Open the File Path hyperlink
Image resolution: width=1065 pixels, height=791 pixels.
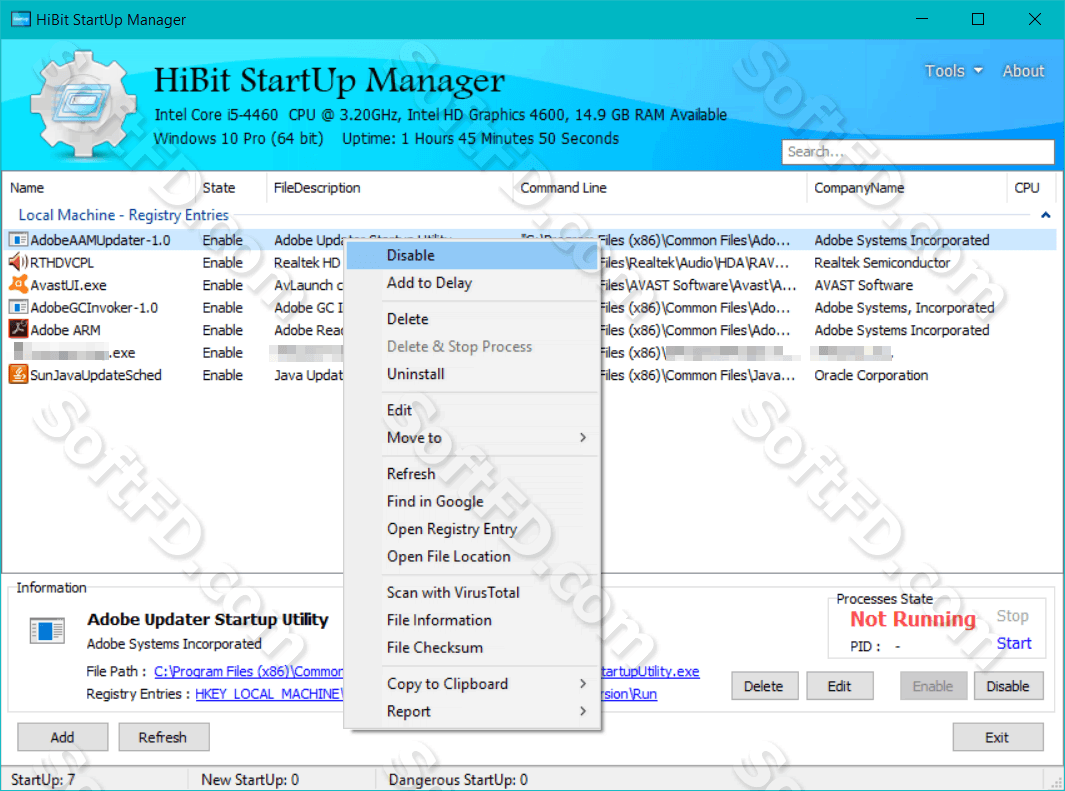[249, 672]
